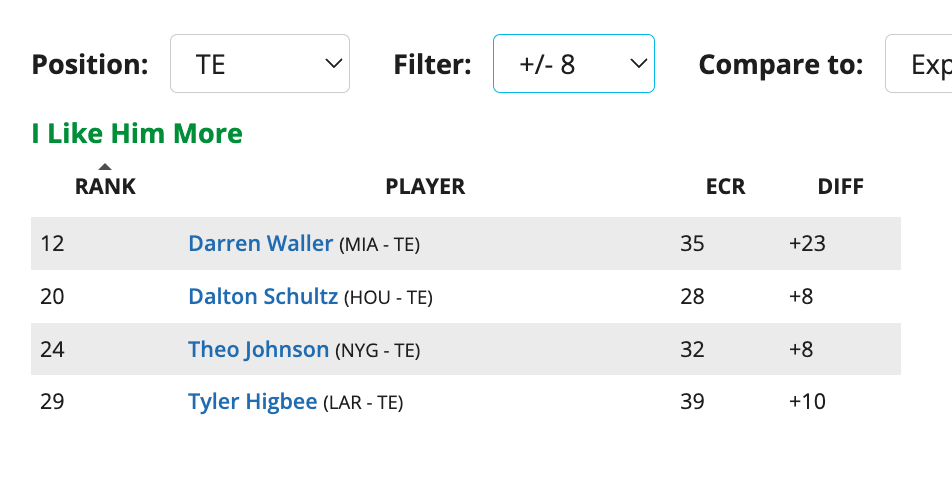The width and height of the screenshot is (952, 492).
Task: Open Darren Waller player link
Action: pyautogui.click(x=260, y=243)
